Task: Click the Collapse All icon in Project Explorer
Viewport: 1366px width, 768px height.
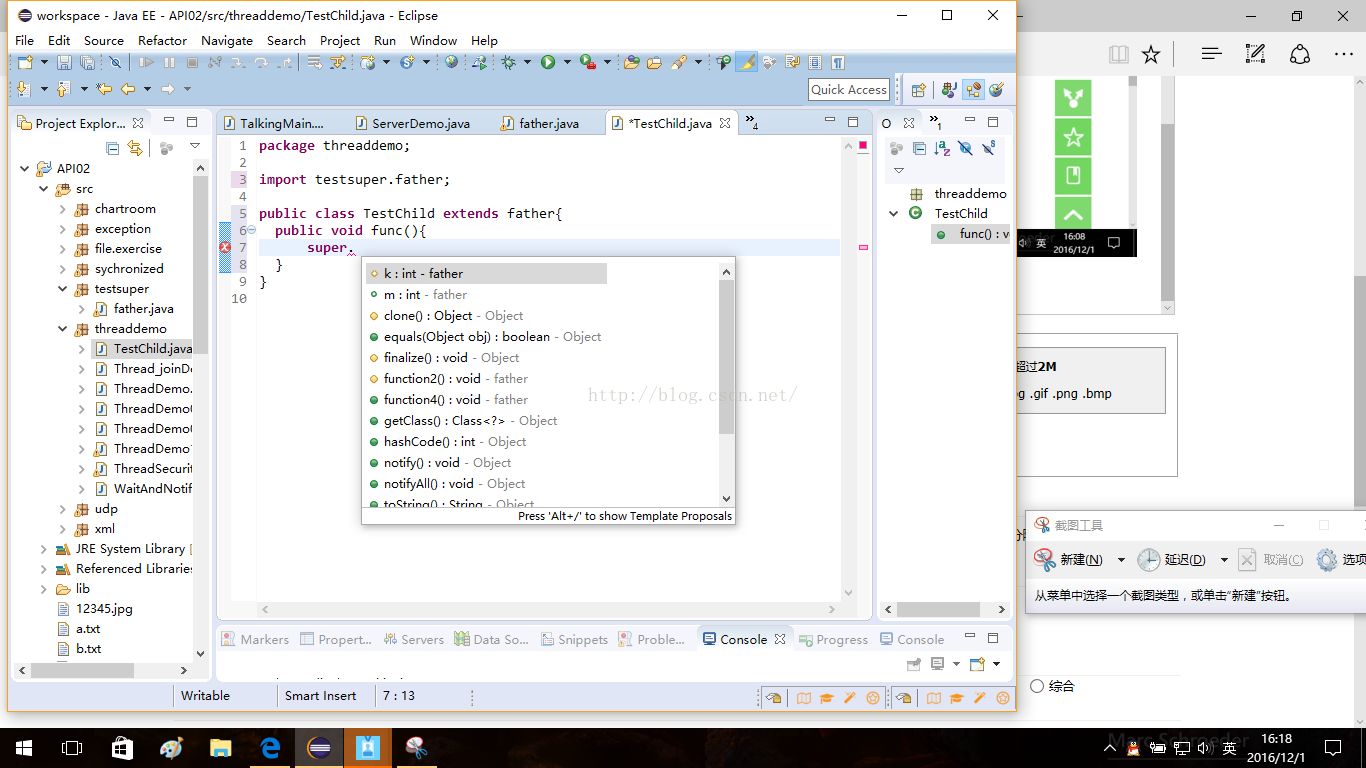Action: tap(113, 148)
